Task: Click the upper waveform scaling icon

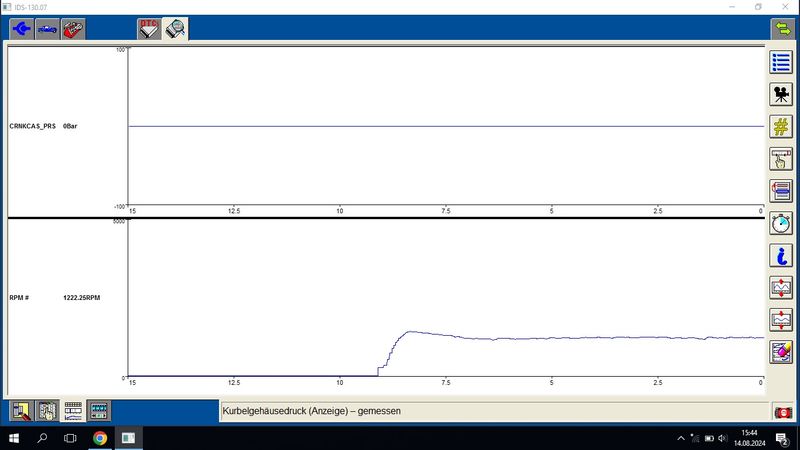Action: pos(781,288)
